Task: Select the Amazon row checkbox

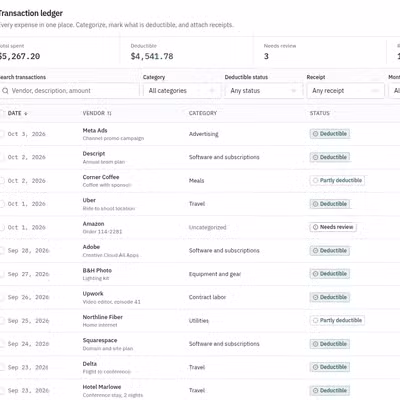Action: pos(1,227)
